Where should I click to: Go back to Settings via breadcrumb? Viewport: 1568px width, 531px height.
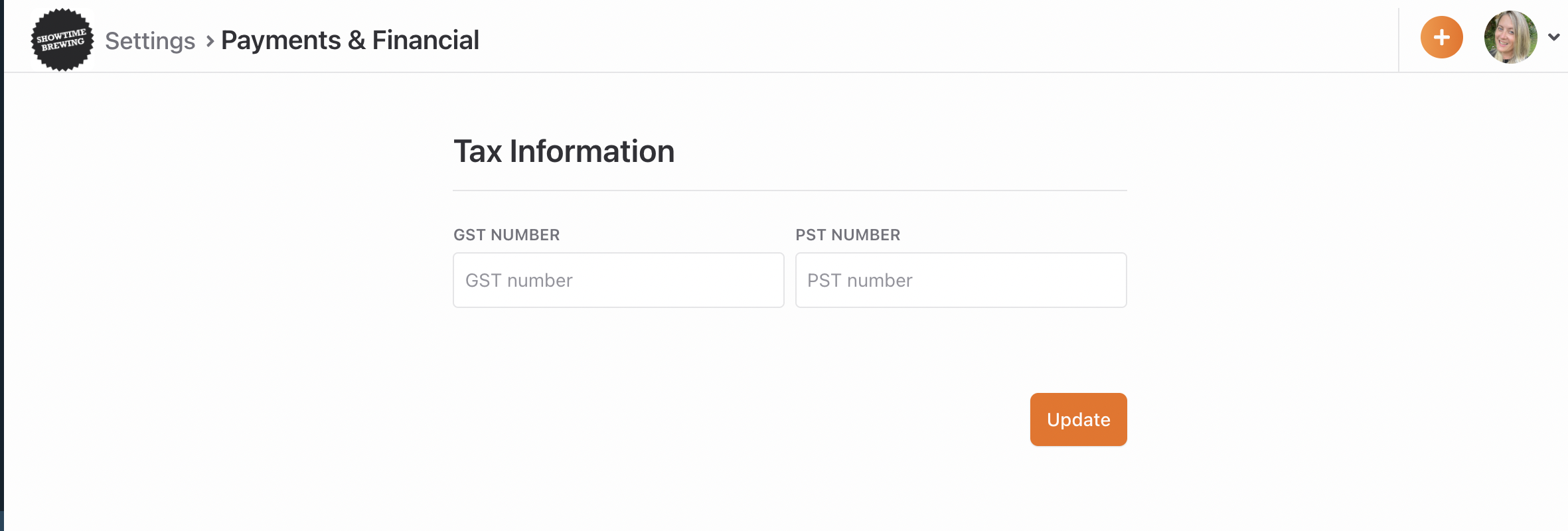click(x=150, y=40)
